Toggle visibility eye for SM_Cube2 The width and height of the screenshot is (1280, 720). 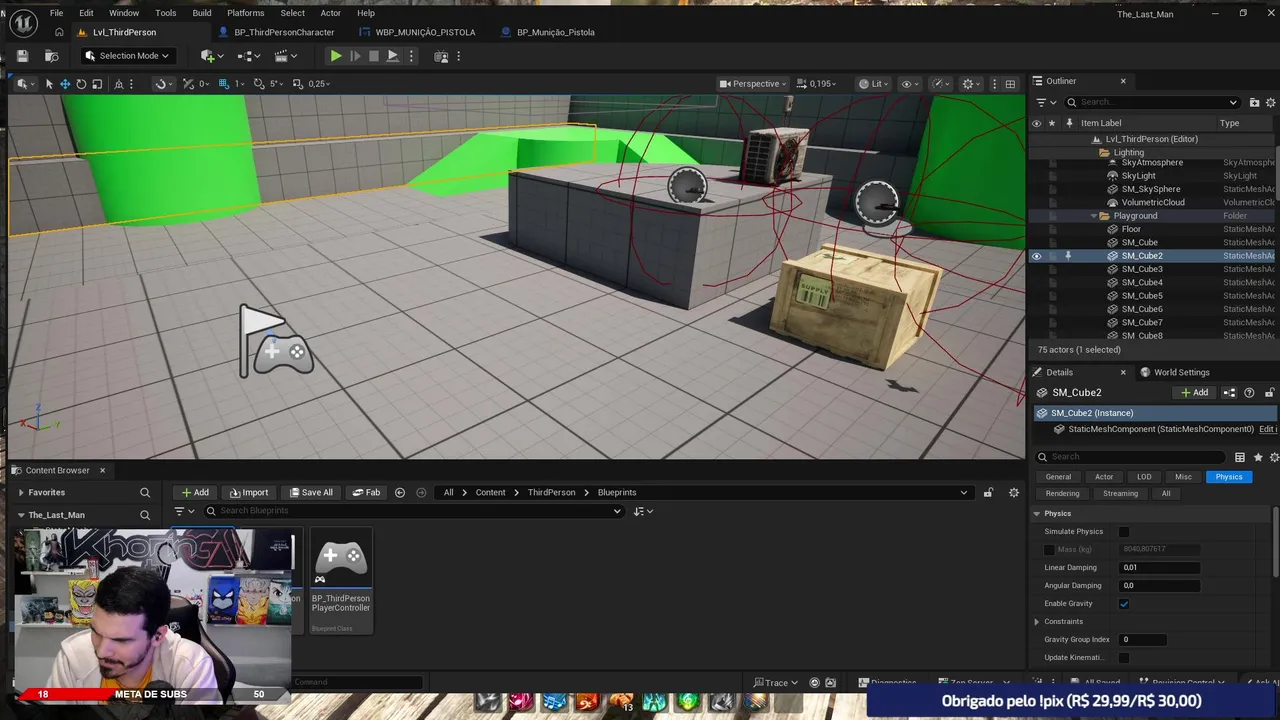(x=1036, y=256)
